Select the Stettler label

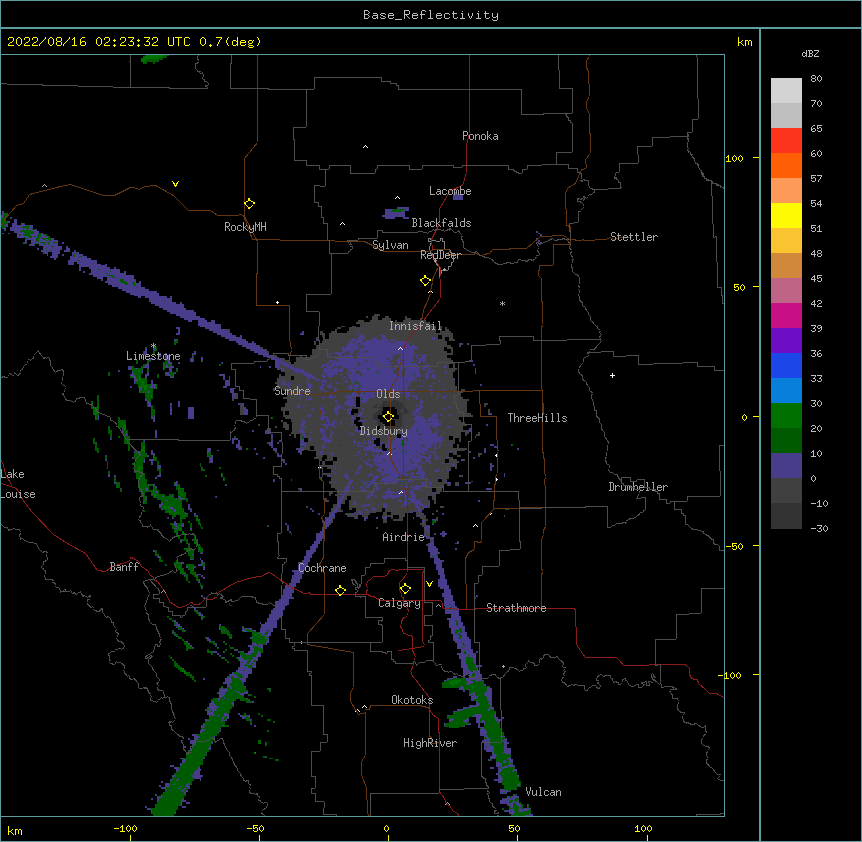click(634, 237)
